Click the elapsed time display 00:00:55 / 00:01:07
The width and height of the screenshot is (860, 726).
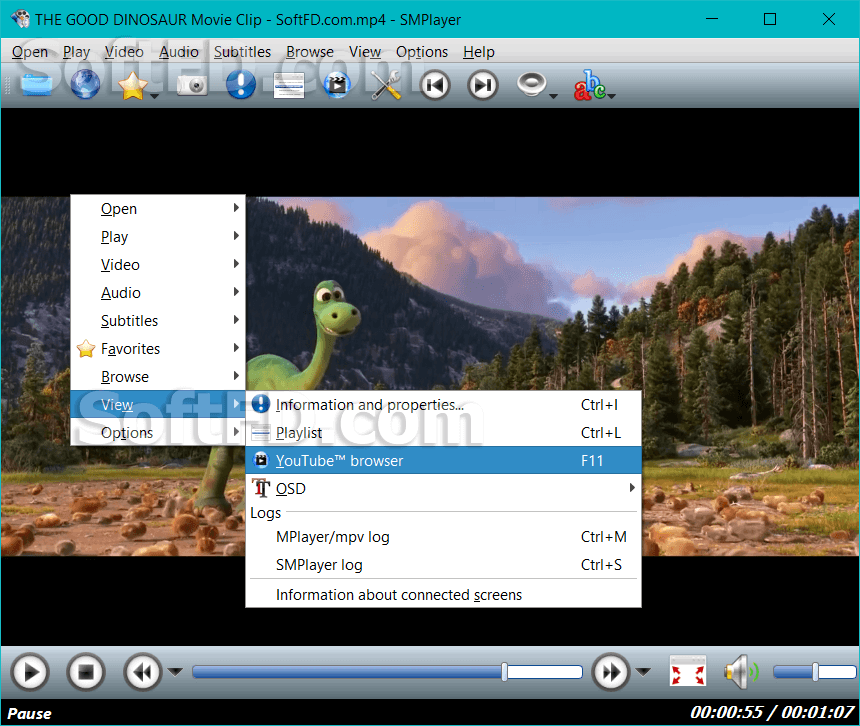(772, 712)
